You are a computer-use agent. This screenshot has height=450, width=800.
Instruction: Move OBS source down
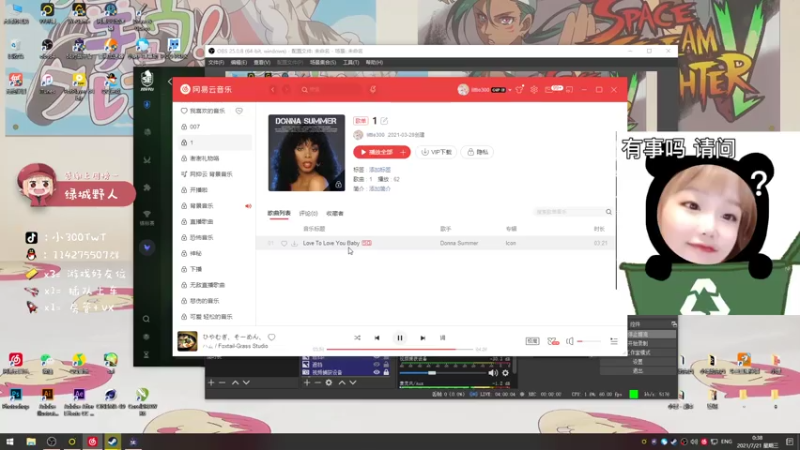[x=353, y=382]
